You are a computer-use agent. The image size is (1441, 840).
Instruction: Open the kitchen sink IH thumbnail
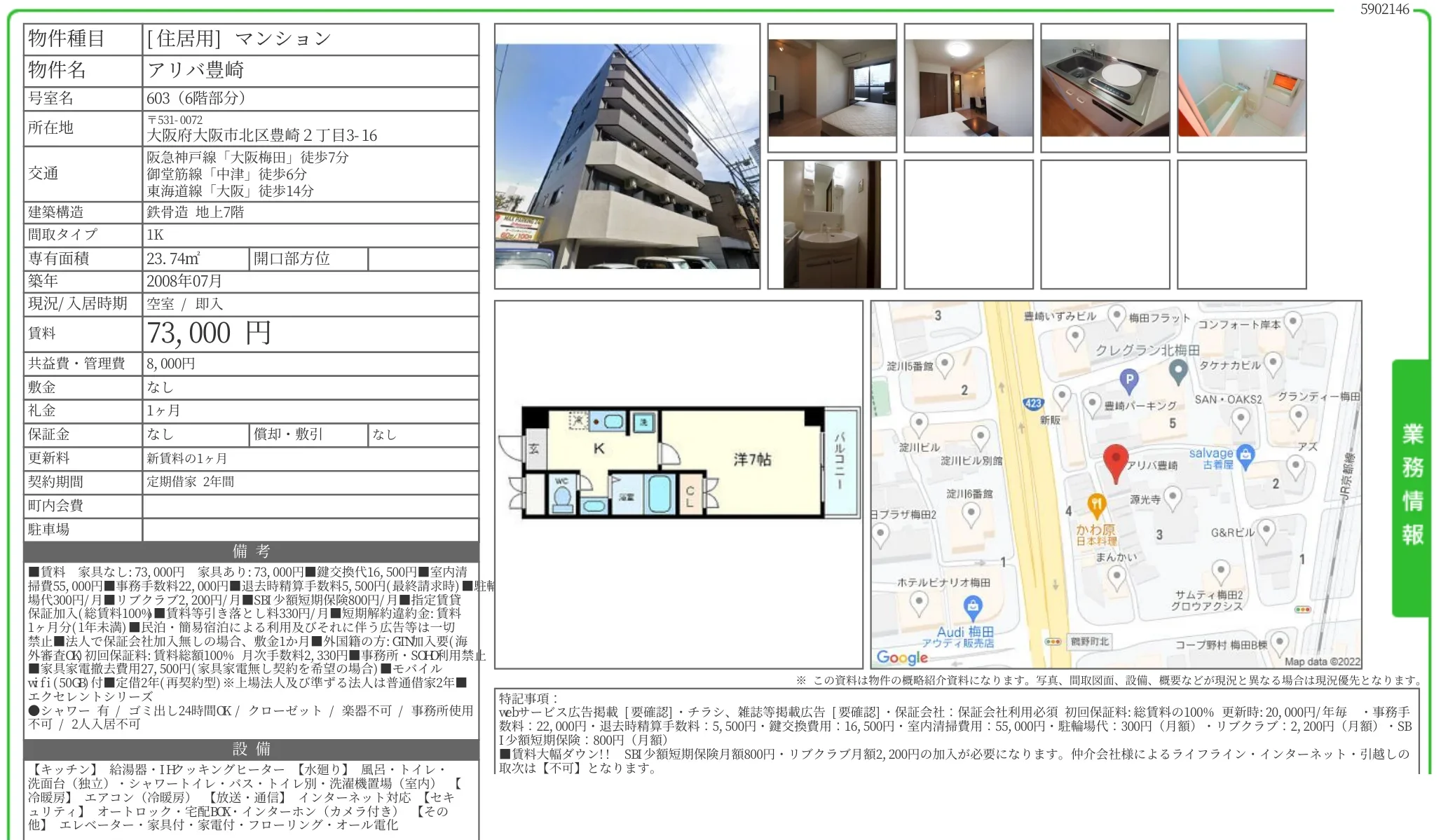(1105, 88)
